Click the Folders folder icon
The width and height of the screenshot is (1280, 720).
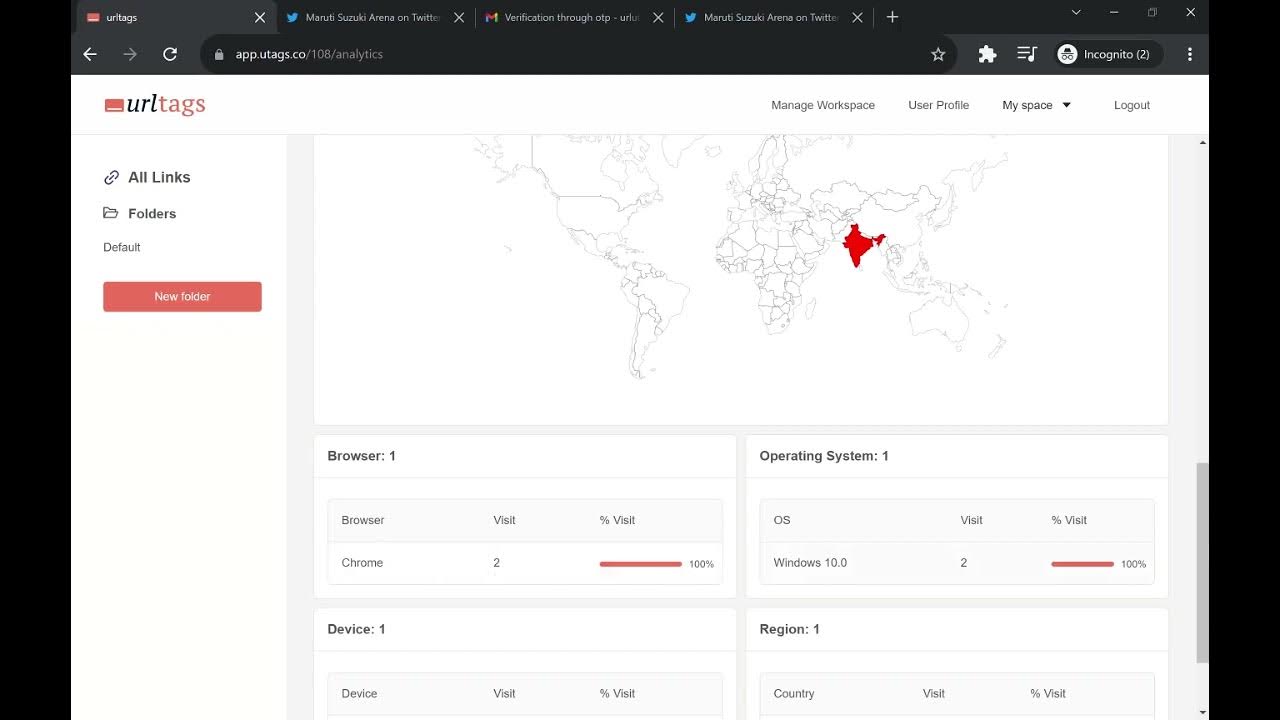tap(111, 213)
